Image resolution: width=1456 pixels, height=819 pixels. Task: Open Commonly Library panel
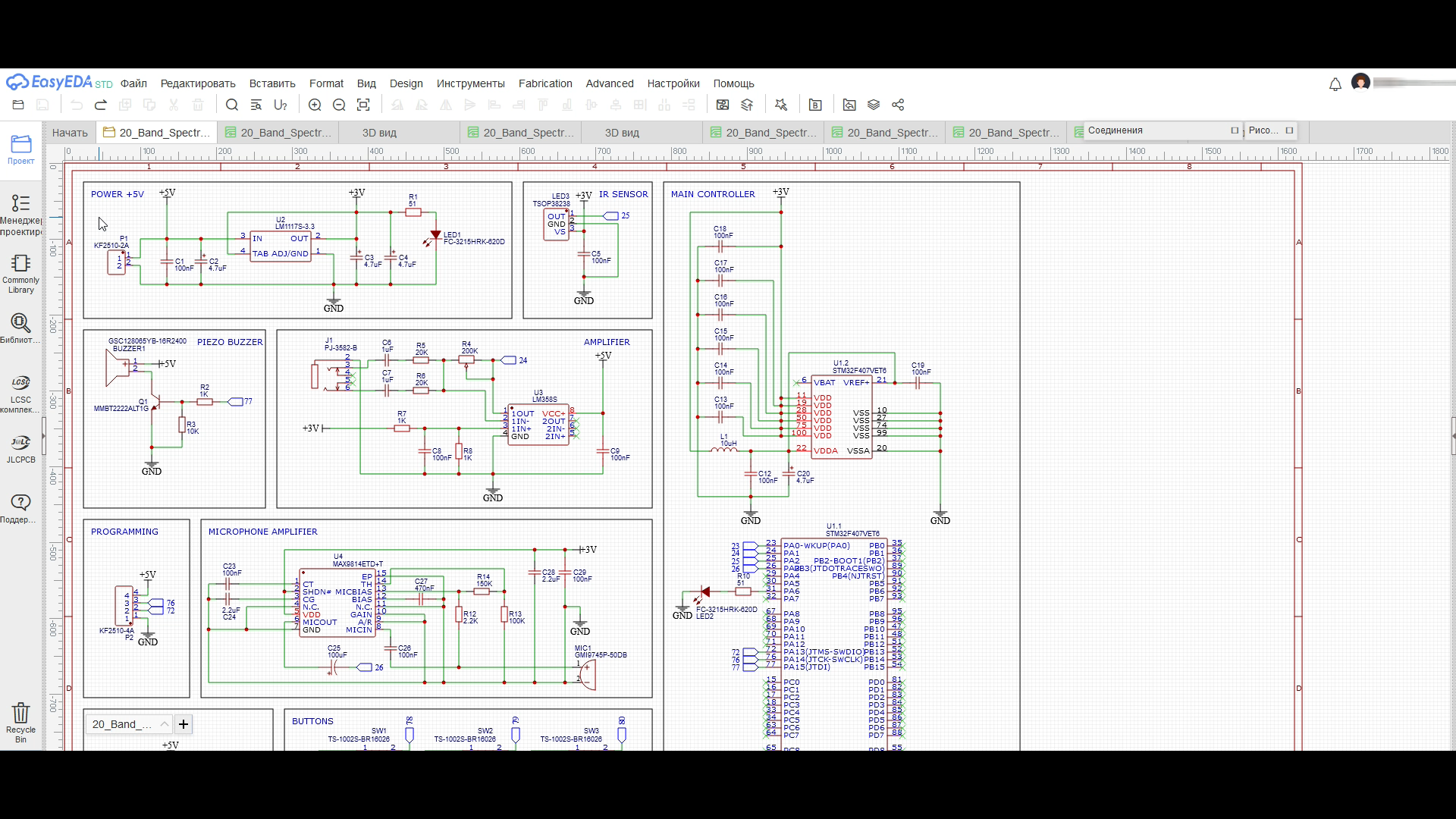(20, 273)
